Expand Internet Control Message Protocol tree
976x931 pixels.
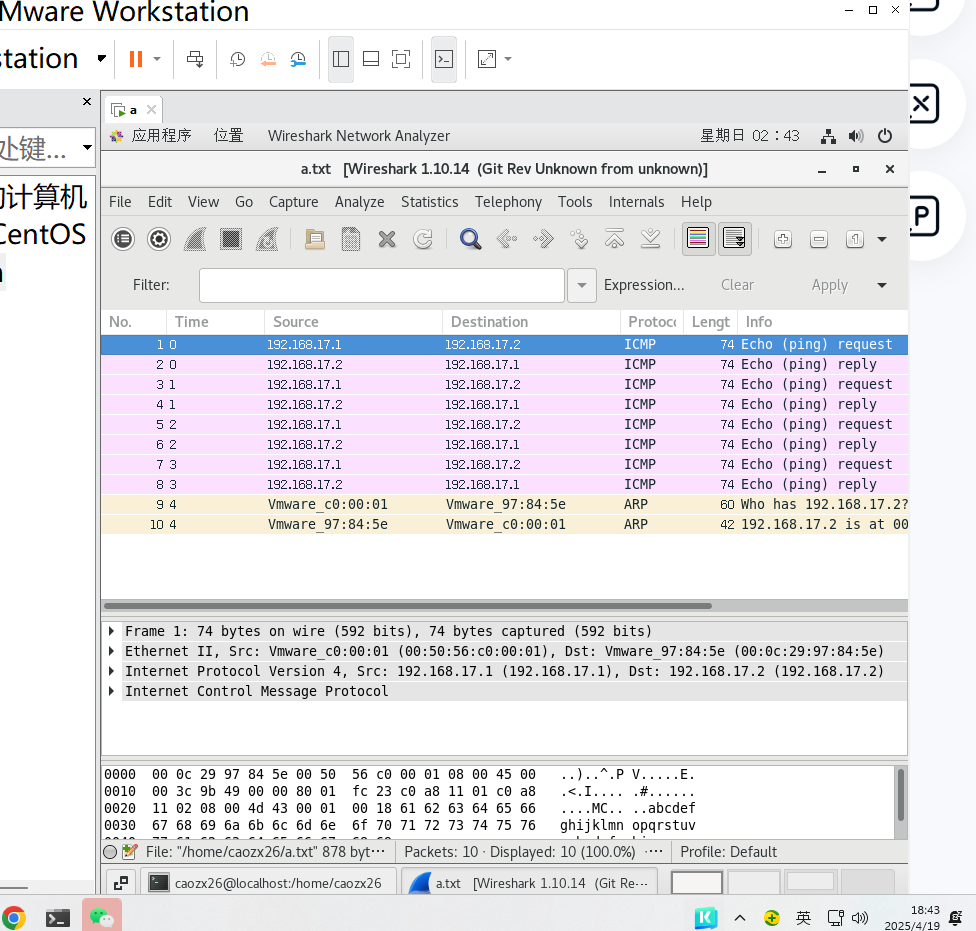click(x=111, y=691)
